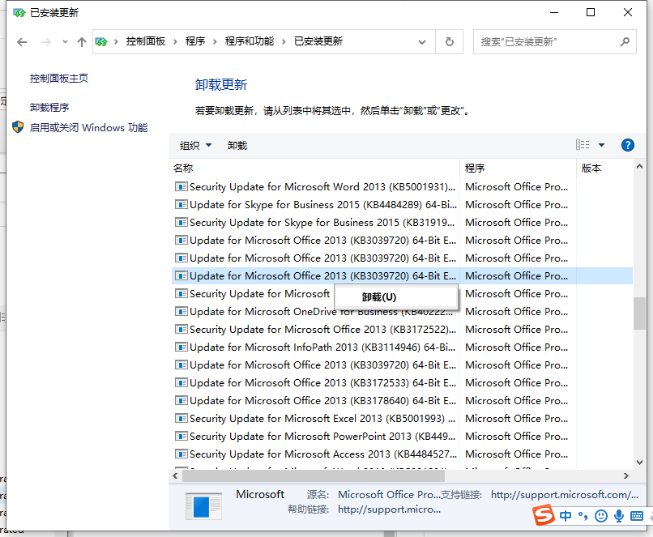
Task: Select 程序和功能 in the breadcrumb path
Action: 249,41
